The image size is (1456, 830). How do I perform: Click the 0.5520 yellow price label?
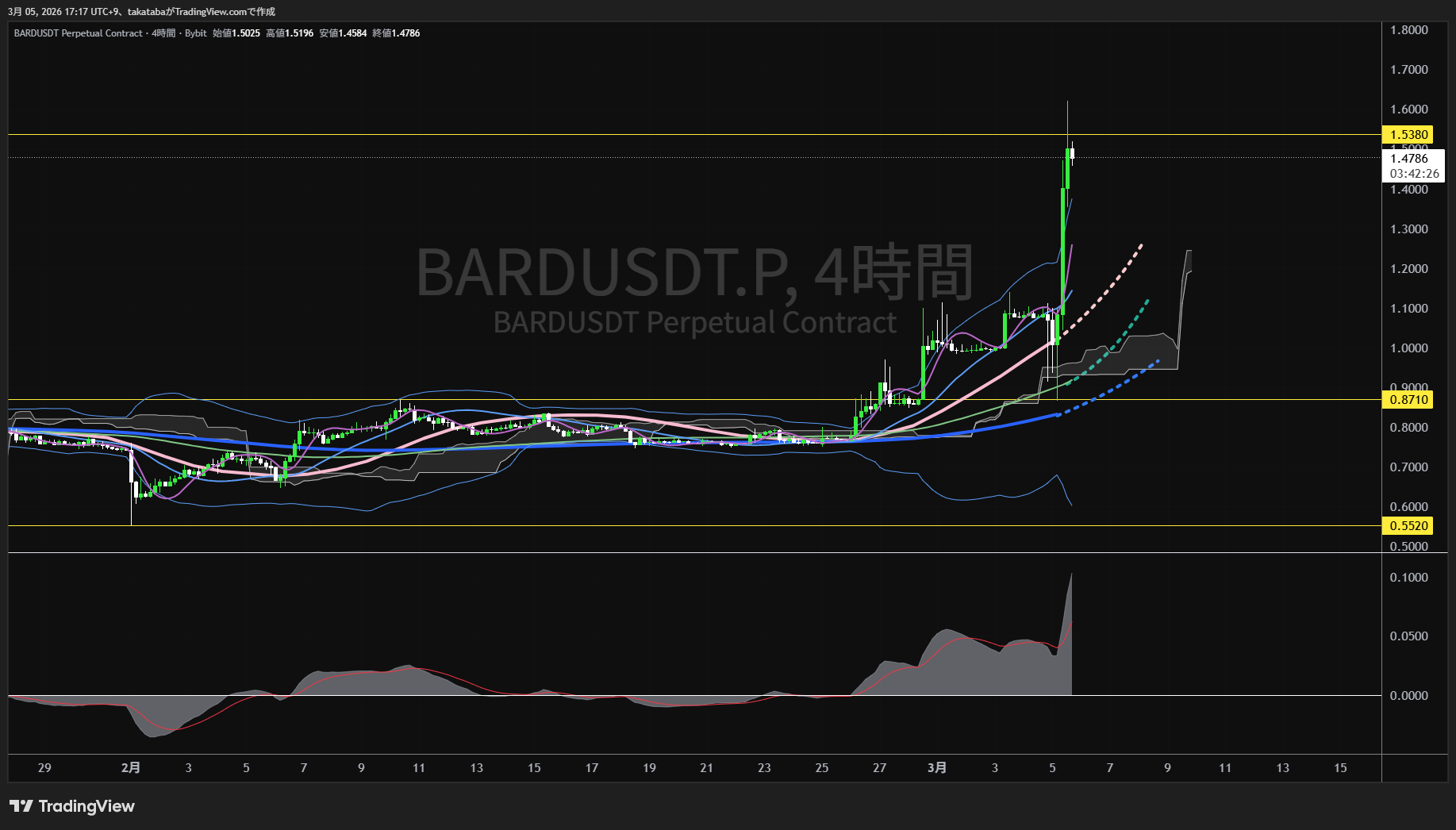(x=1408, y=526)
